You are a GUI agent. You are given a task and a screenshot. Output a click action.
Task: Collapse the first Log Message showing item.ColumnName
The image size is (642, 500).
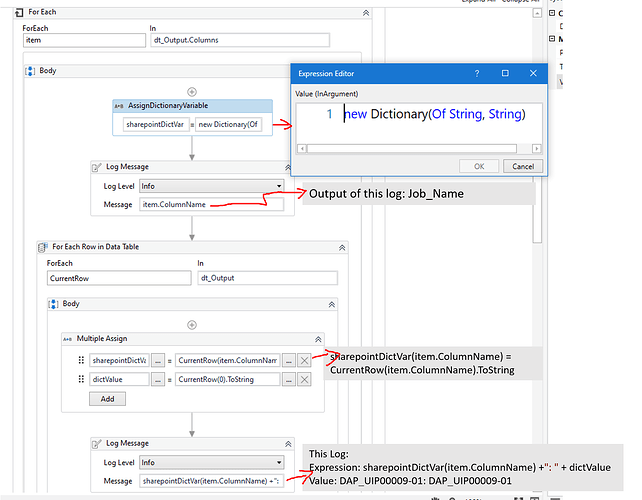(288, 167)
